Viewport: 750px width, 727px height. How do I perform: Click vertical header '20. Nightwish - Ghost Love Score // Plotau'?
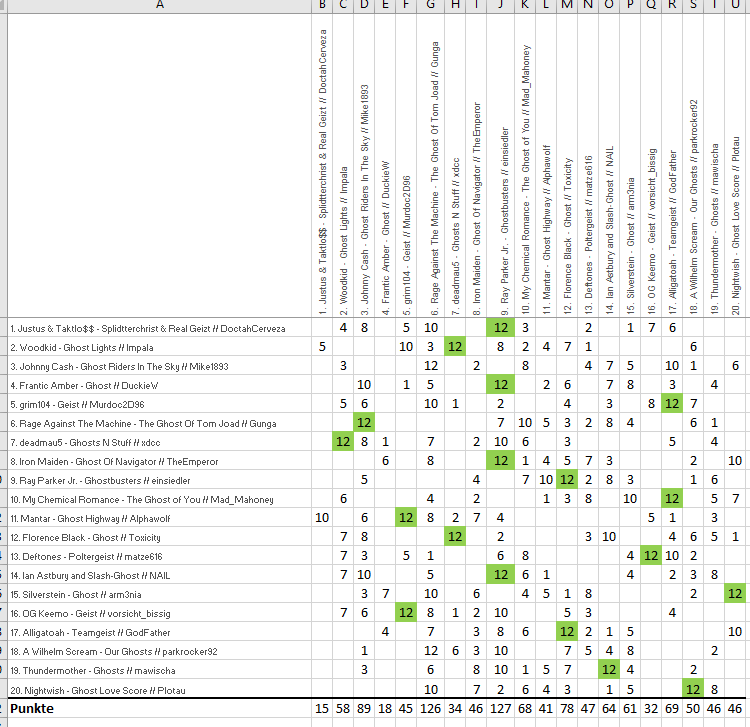tap(736, 226)
